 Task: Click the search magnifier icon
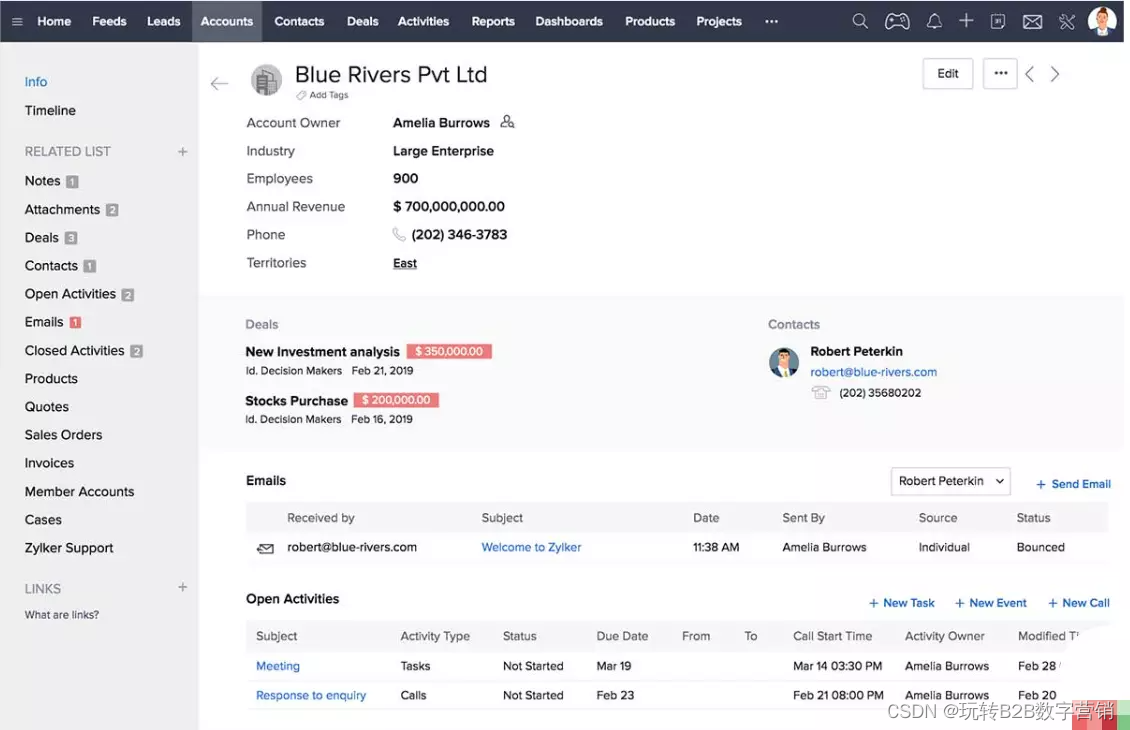click(860, 21)
